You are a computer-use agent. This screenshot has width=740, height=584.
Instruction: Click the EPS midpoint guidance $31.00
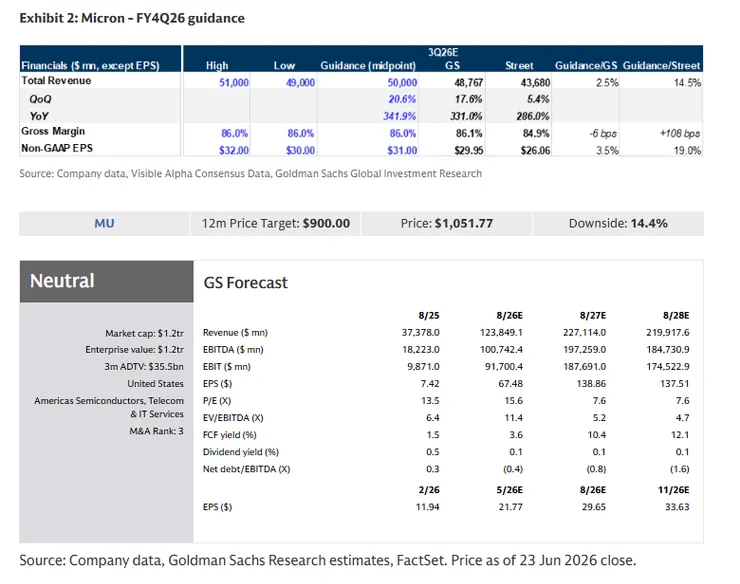point(402,151)
